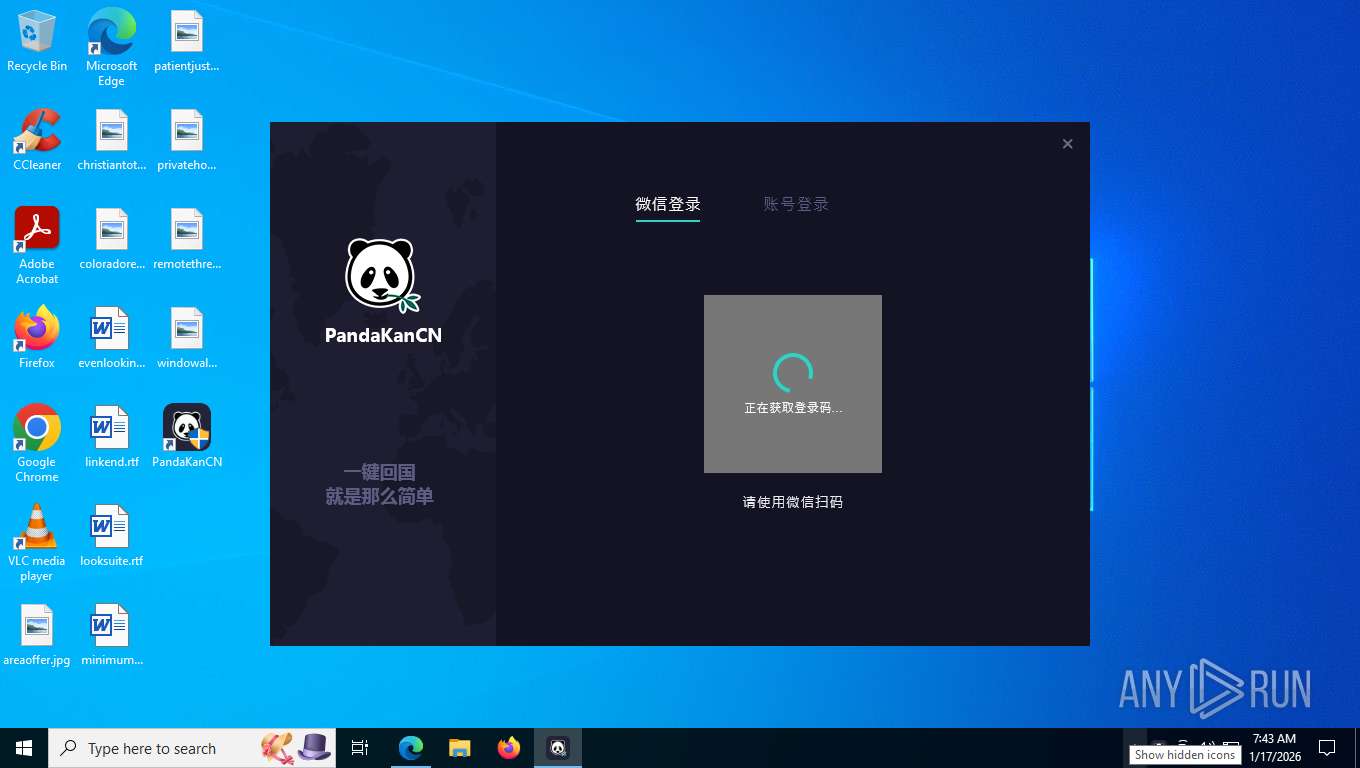The image size is (1360, 768).
Task: Launch Firefox from the taskbar
Action: tap(509, 748)
